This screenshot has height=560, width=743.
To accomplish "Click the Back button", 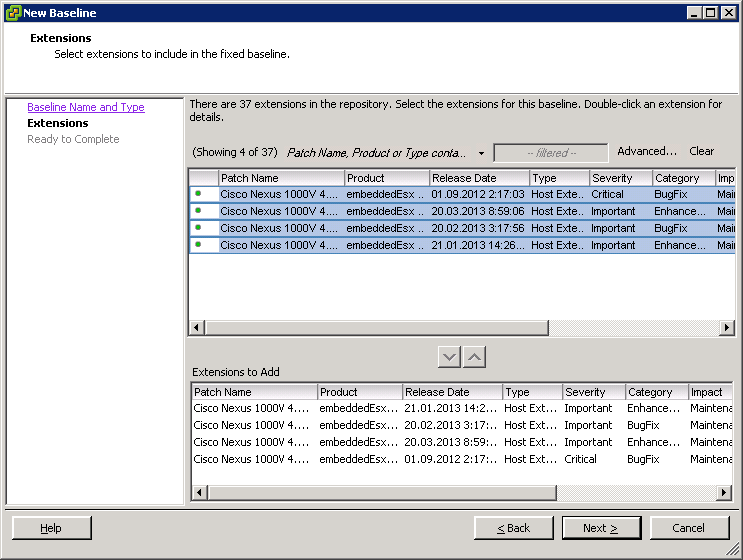I will pyautogui.click(x=514, y=528).
